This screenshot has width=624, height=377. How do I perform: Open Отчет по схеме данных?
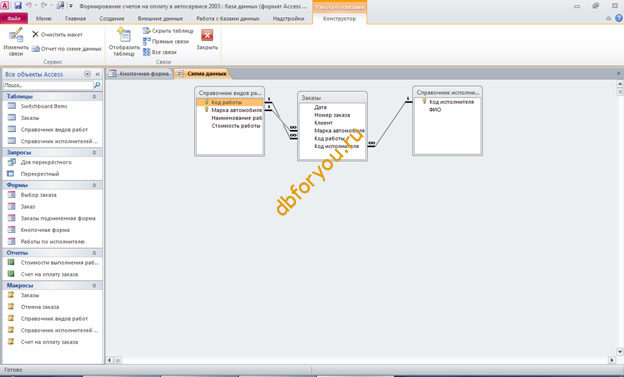pos(67,49)
